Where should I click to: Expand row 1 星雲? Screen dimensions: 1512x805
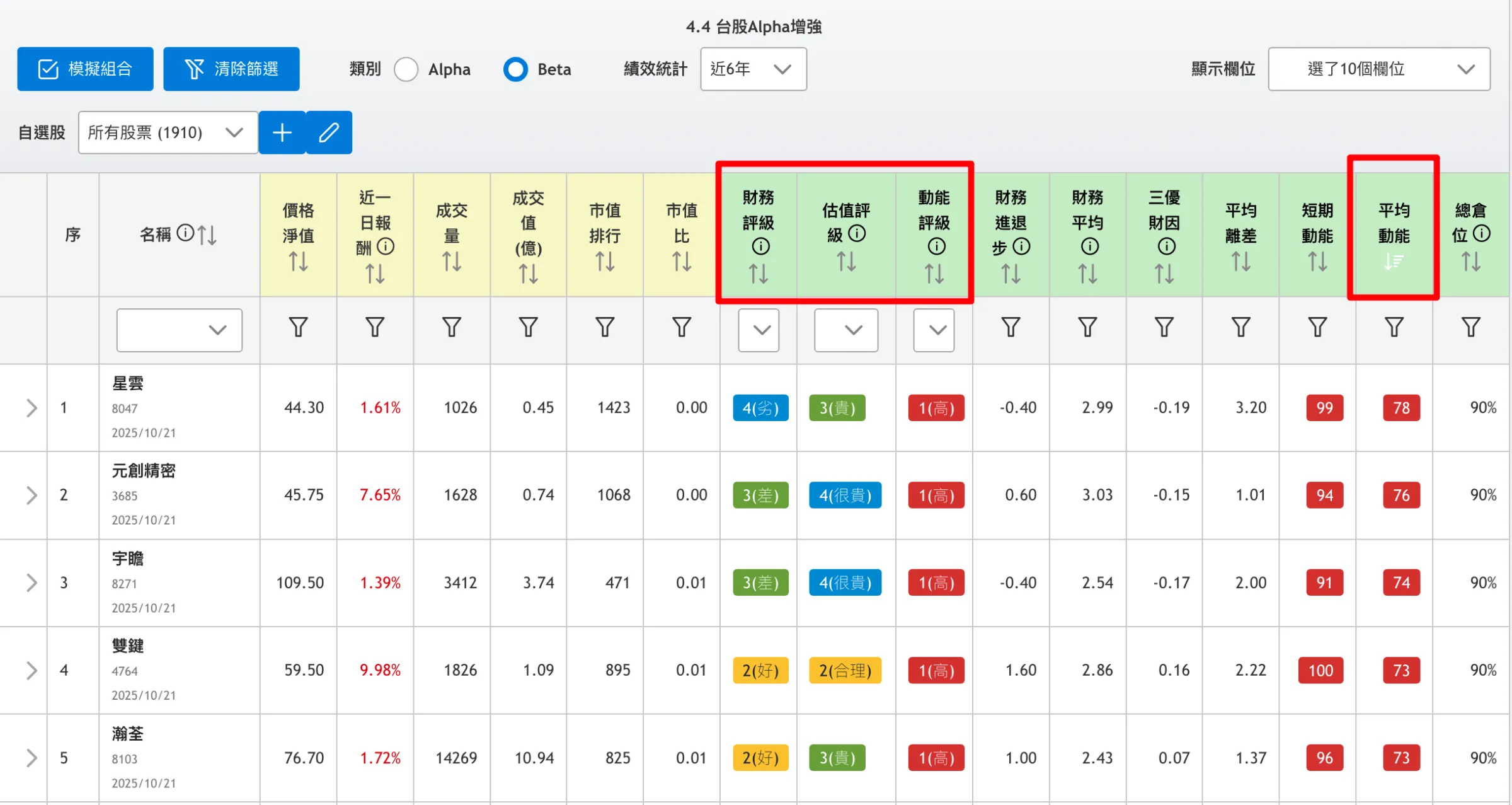point(31,408)
